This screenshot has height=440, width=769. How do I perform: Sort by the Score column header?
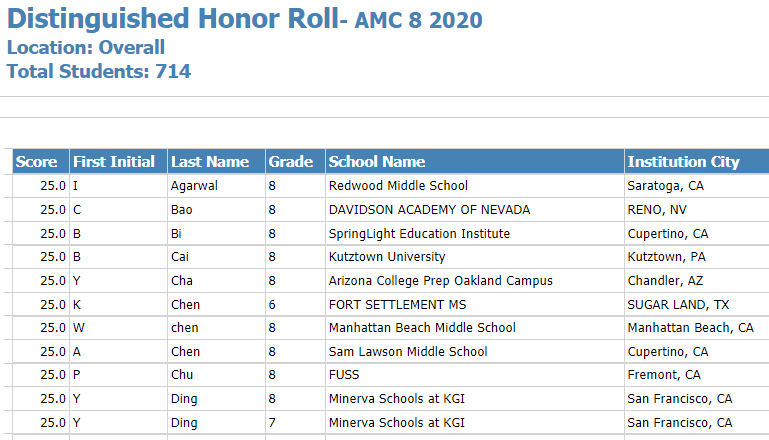point(41,161)
